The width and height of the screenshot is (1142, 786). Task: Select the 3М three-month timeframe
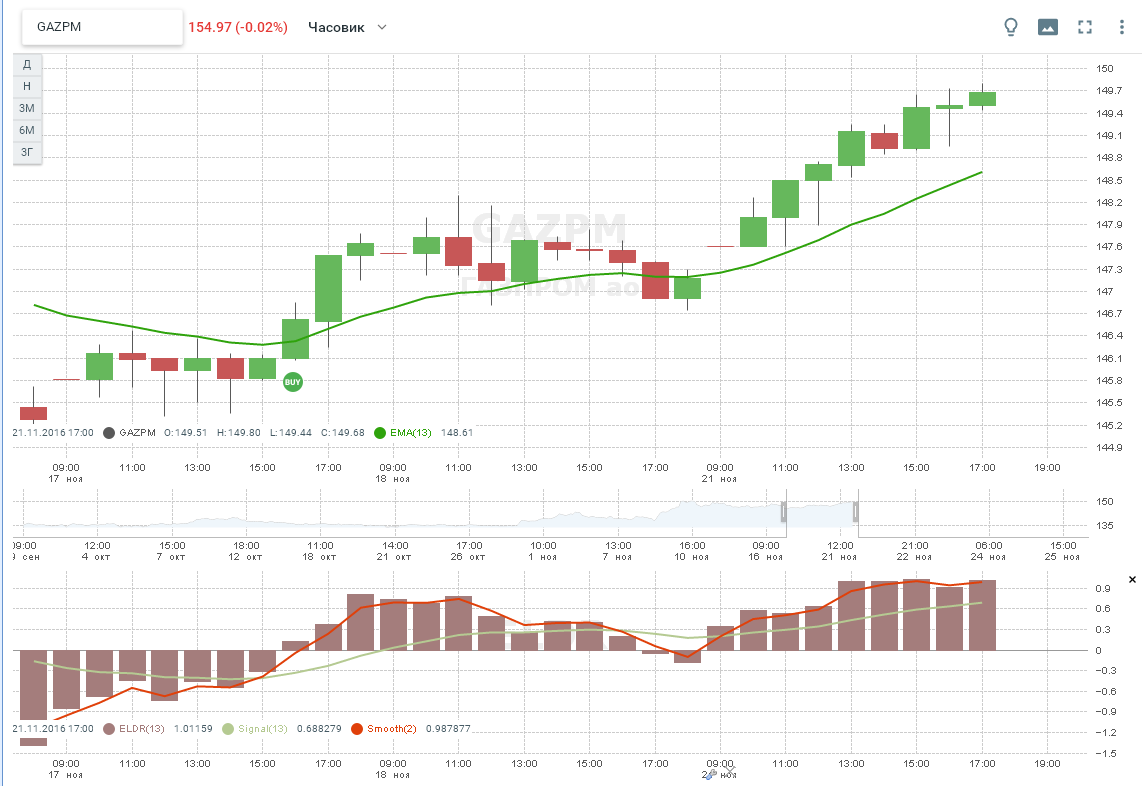(27, 108)
